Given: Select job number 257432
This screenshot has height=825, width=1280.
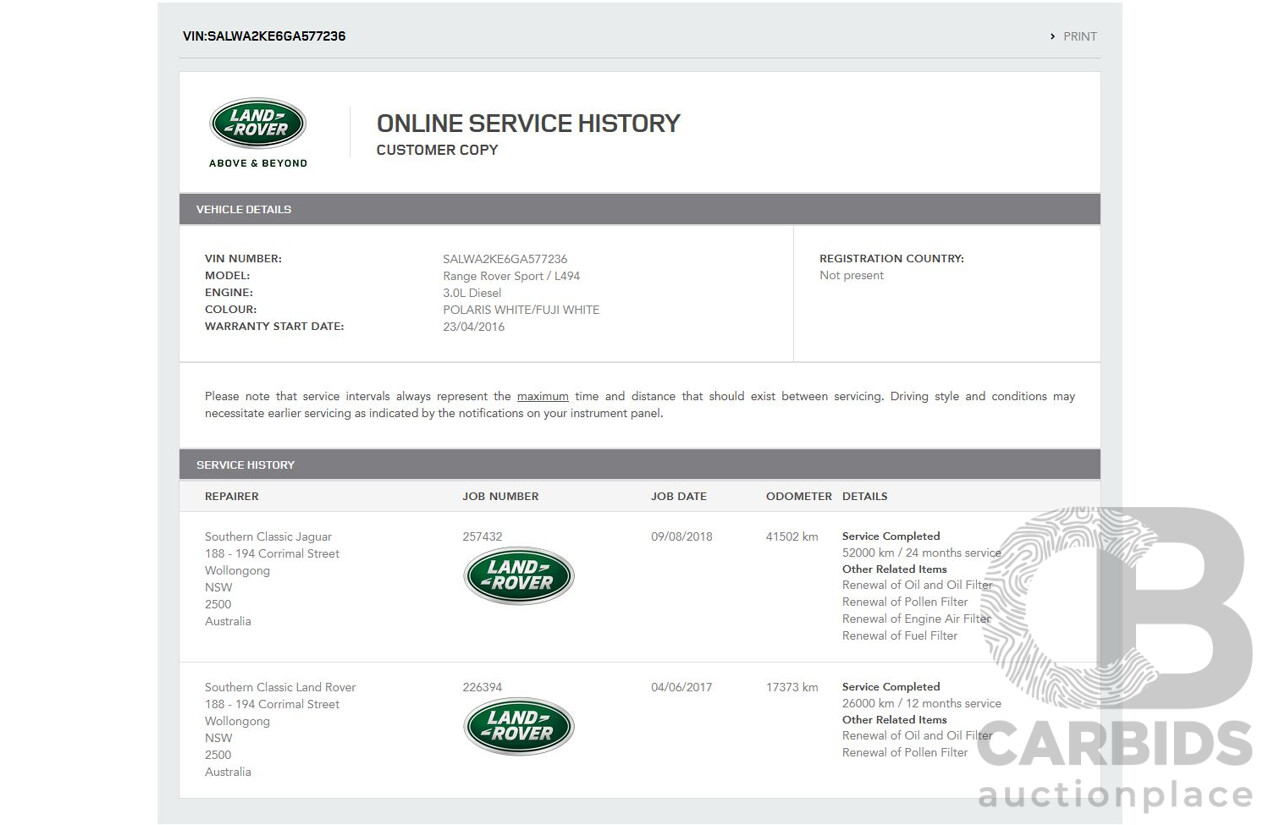Looking at the screenshot, I should [482, 537].
